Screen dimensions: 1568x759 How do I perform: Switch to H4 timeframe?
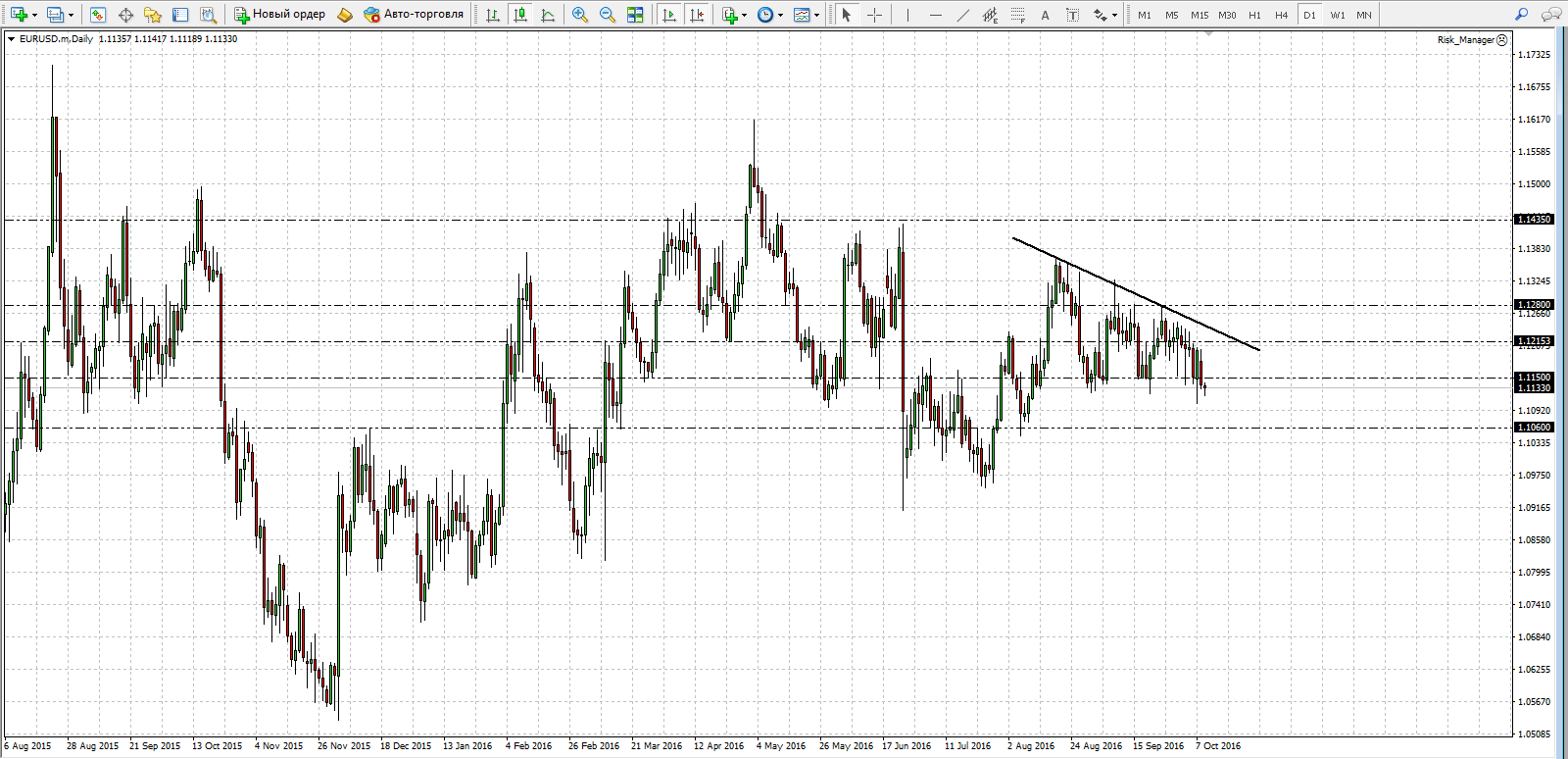point(1282,15)
